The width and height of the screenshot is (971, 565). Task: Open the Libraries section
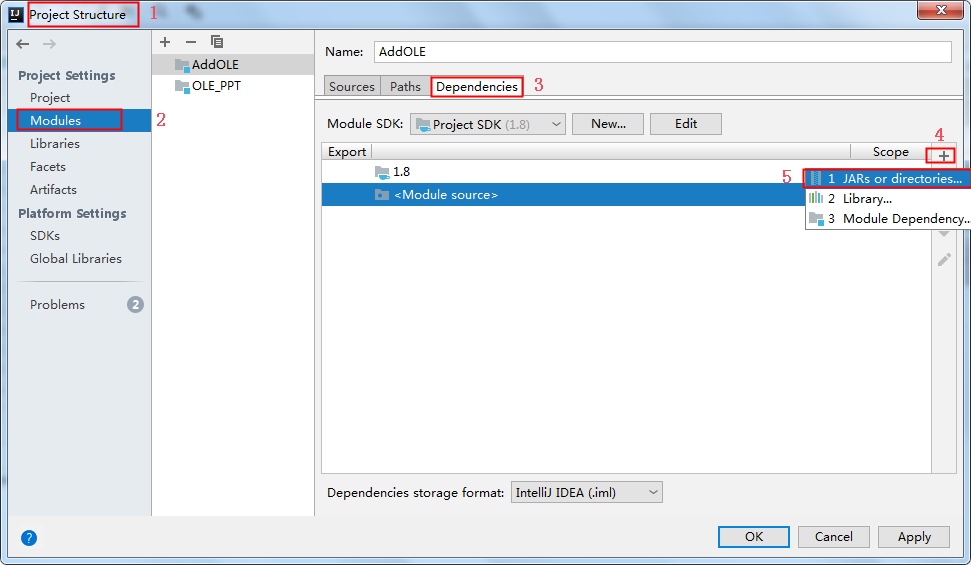pyautogui.click(x=54, y=143)
